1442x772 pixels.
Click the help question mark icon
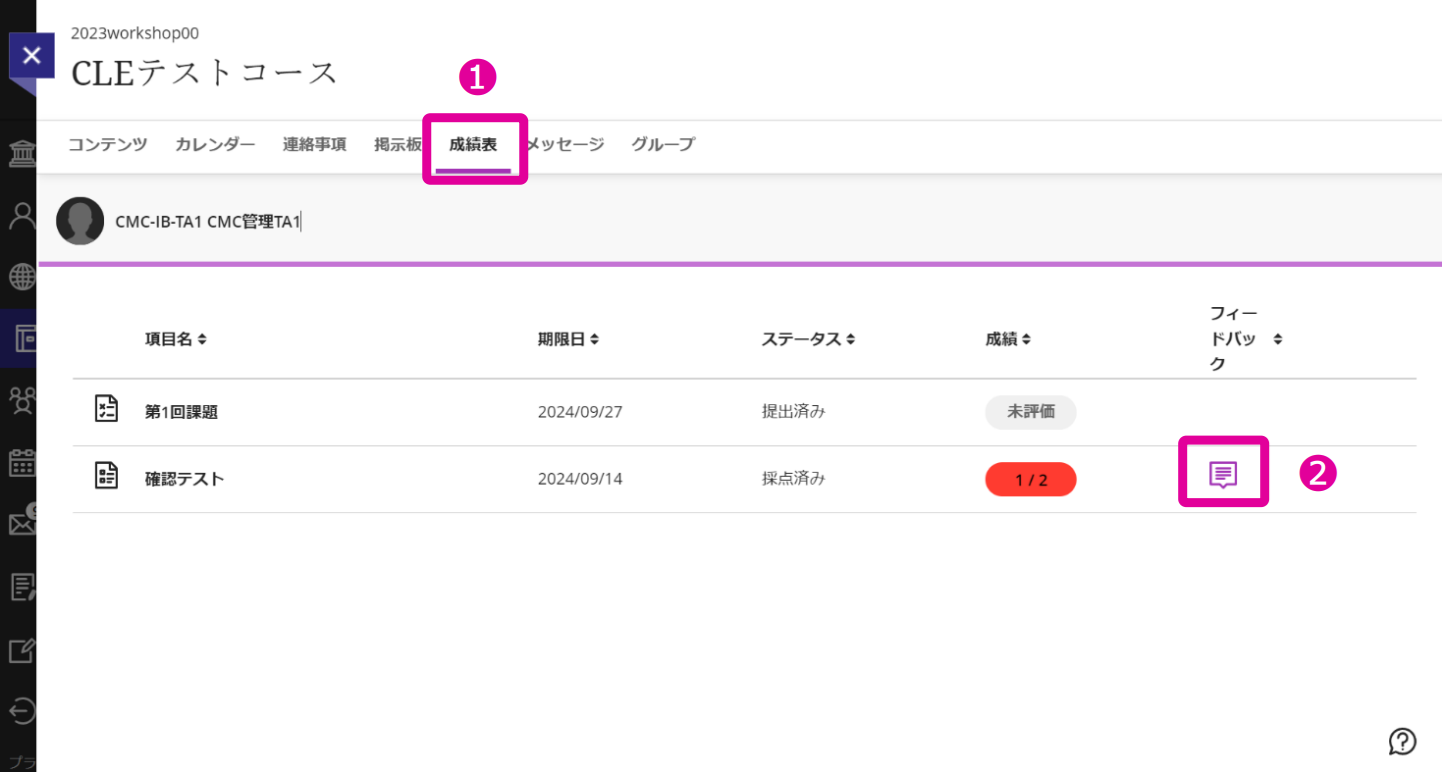point(1402,741)
